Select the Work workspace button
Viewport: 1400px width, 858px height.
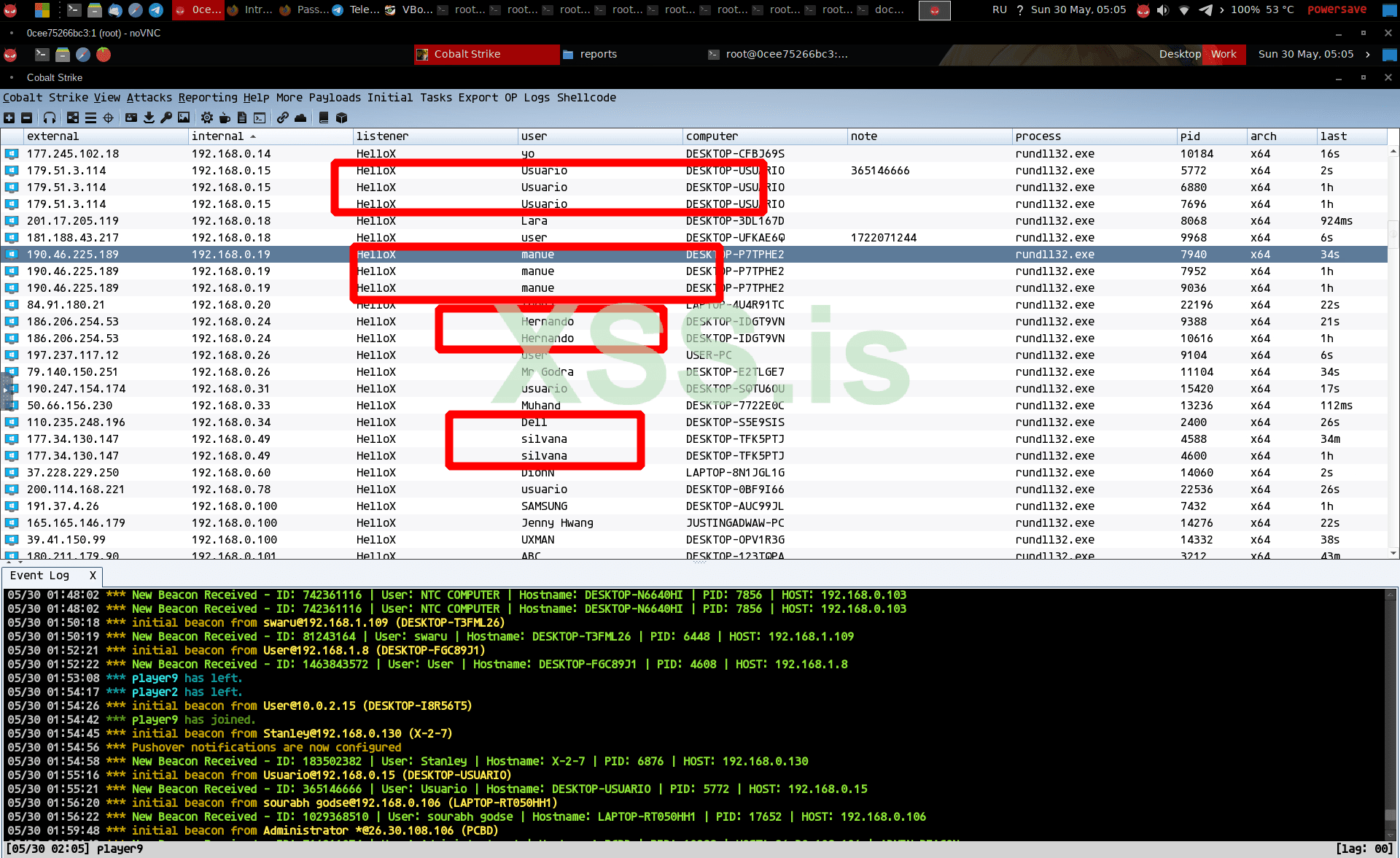(1224, 54)
